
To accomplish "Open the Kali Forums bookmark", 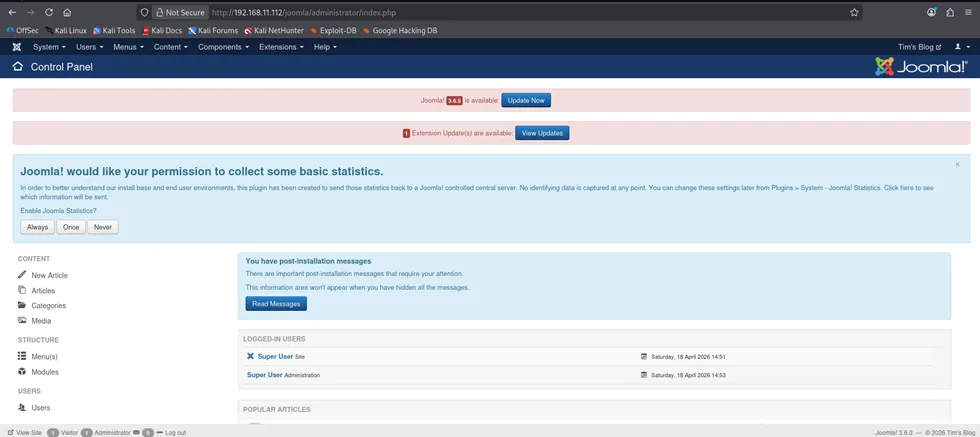I will (213, 30).
